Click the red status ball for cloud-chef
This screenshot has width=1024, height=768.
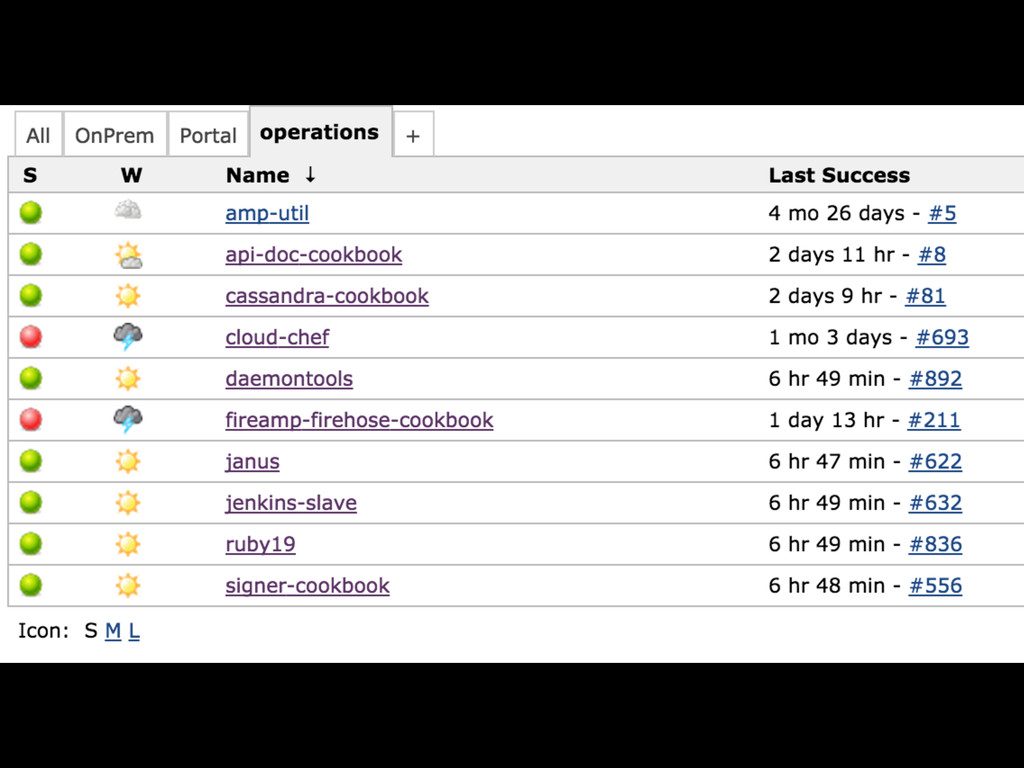[x=31, y=337]
